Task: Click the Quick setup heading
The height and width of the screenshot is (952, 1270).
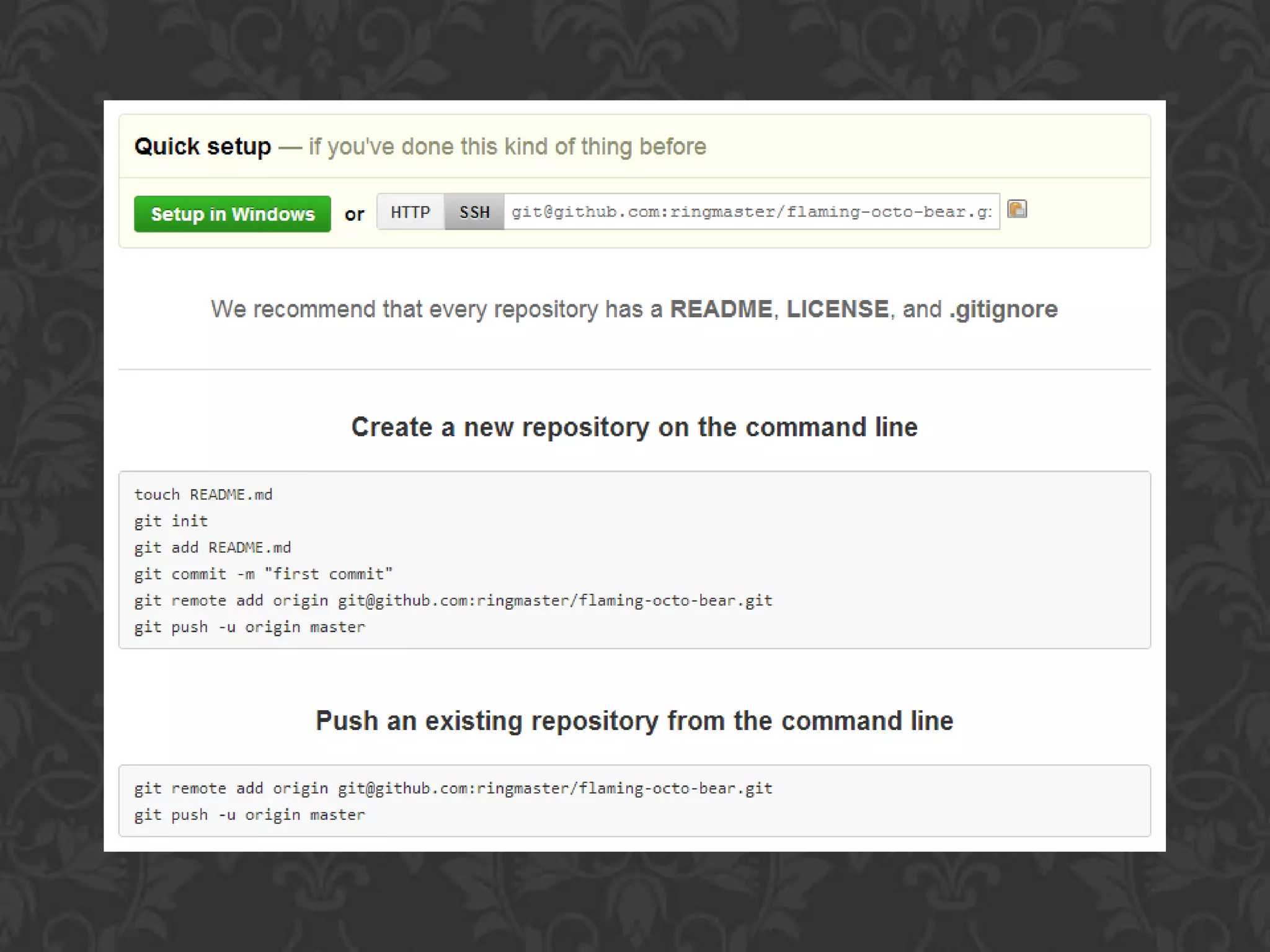Action: [203, 146]
